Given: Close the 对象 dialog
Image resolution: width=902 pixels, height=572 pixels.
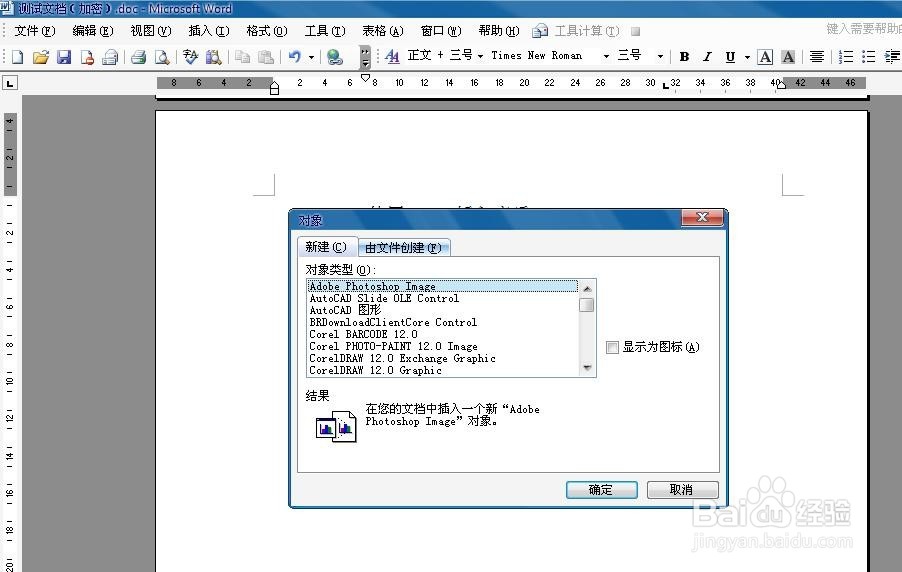Looking at the screenshot, I should click(x=702, y=218).
